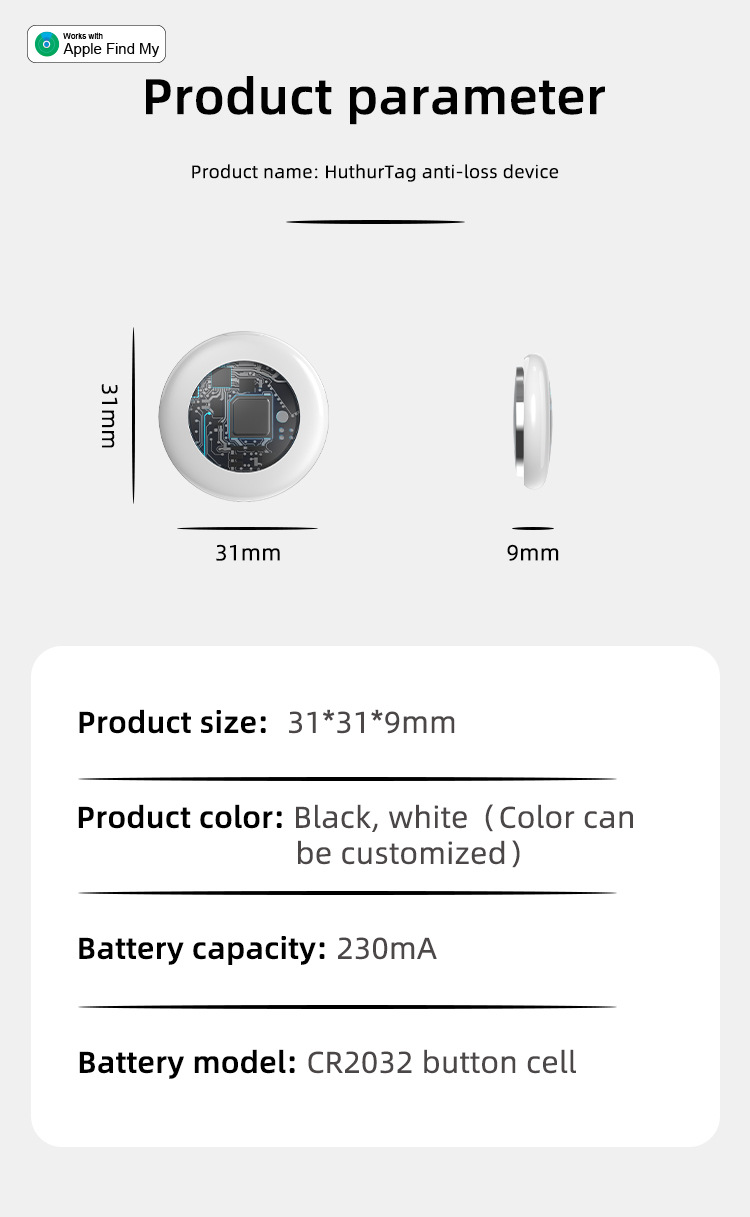Click the 31*31*9mm size value
The height and width of the screenshot is (1217, 750).
(x=371, y=722)
